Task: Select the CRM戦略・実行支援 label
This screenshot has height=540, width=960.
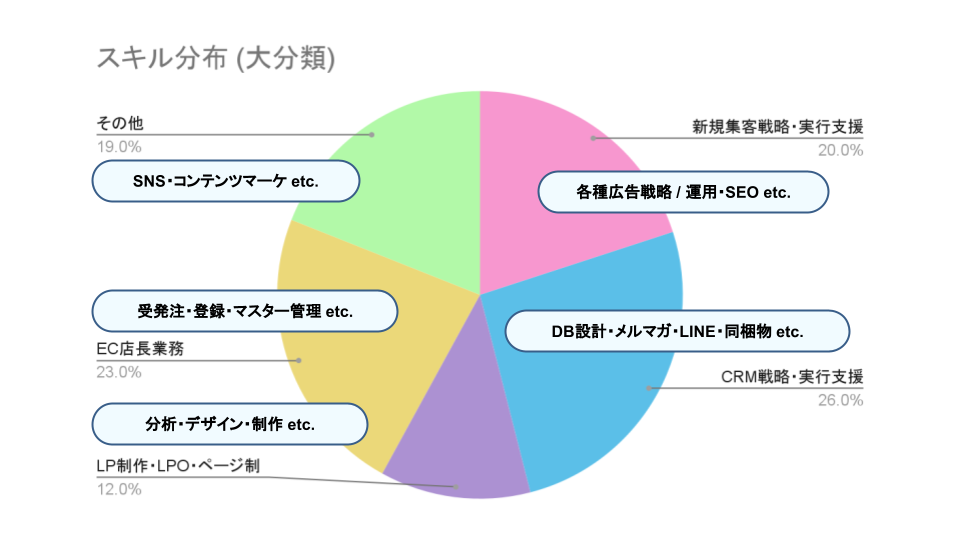Action: click(792, 378)
